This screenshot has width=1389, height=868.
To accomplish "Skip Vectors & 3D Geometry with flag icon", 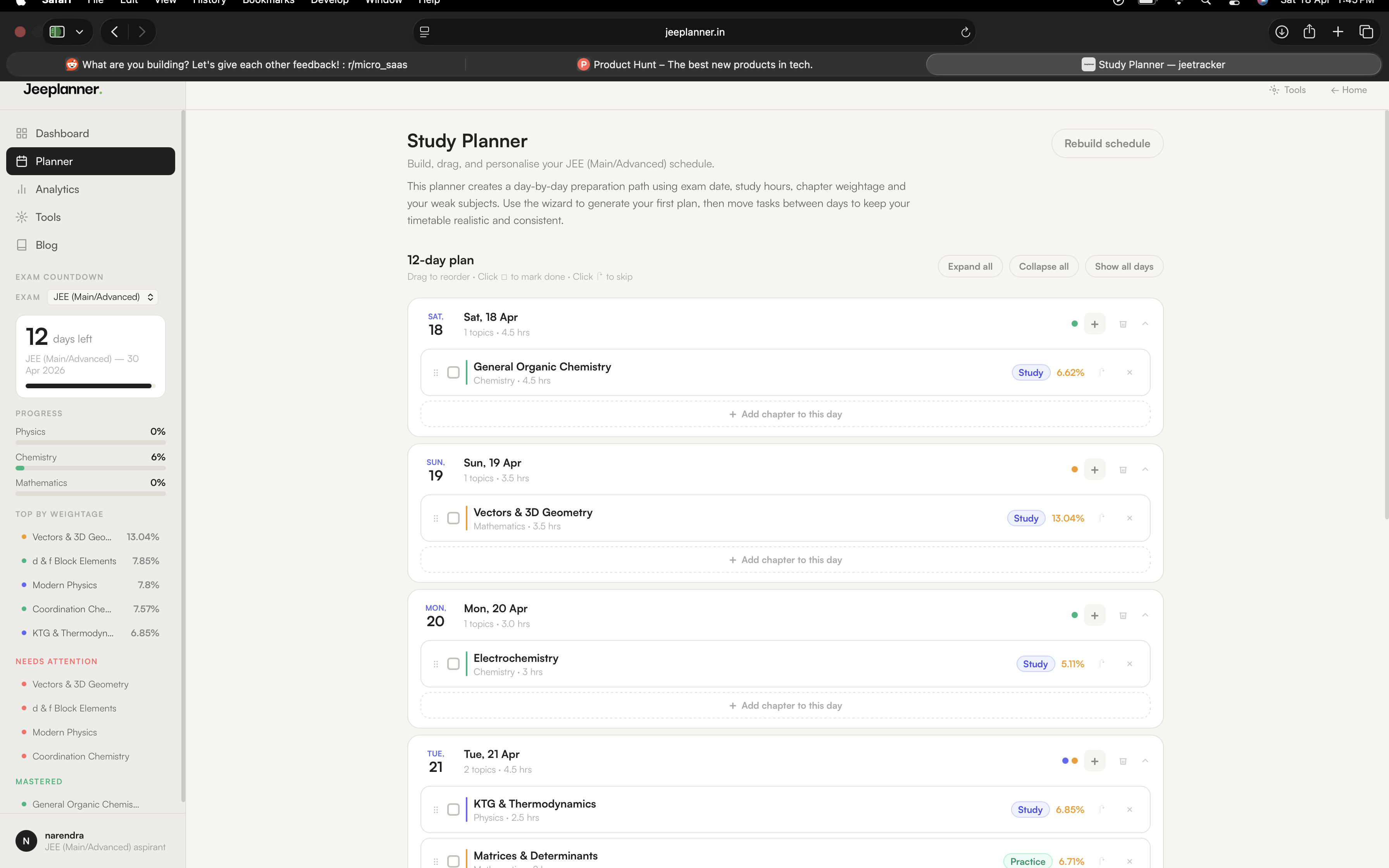I will coord(1102,518).
